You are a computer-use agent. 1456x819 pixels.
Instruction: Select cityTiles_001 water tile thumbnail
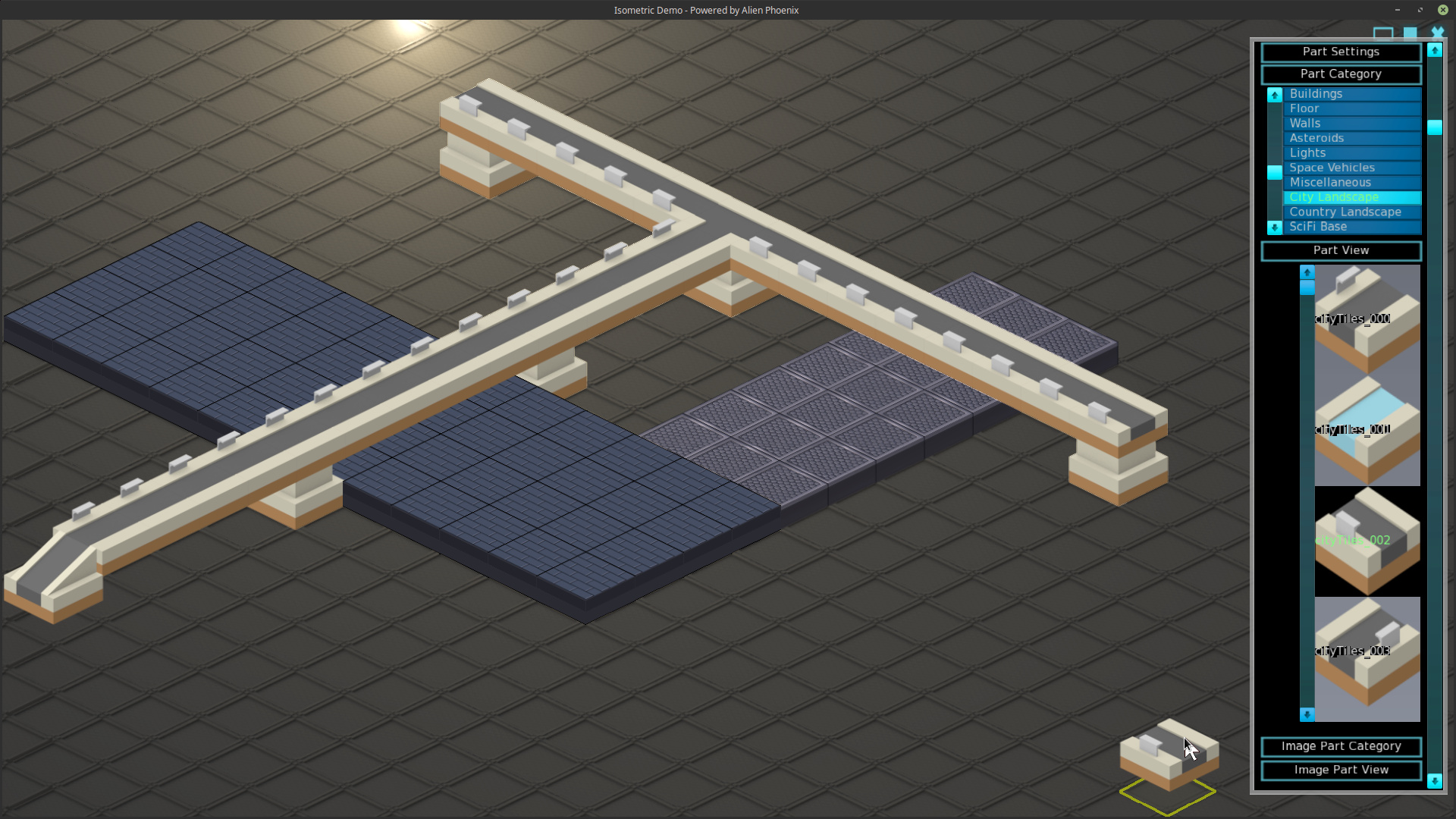tap(1367, 431)
